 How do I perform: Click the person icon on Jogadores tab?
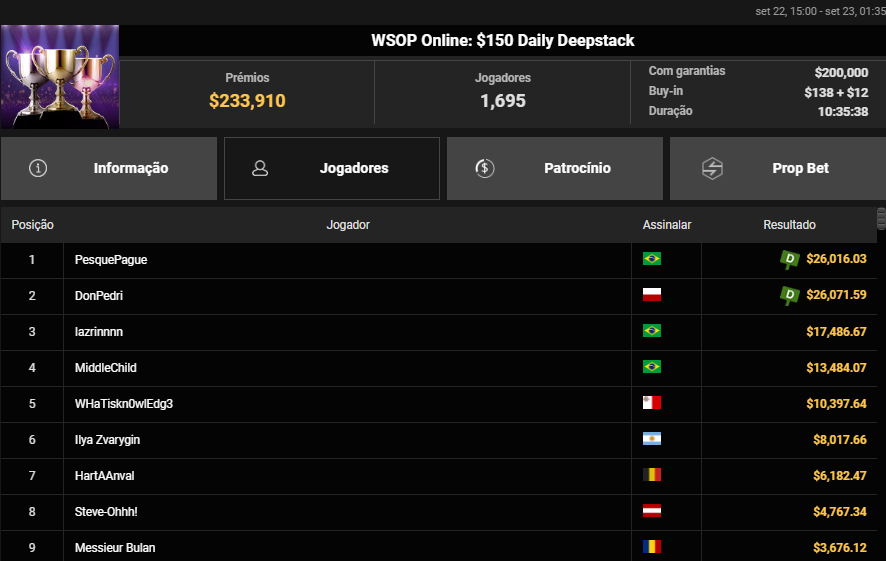click(x=261, y=168)
